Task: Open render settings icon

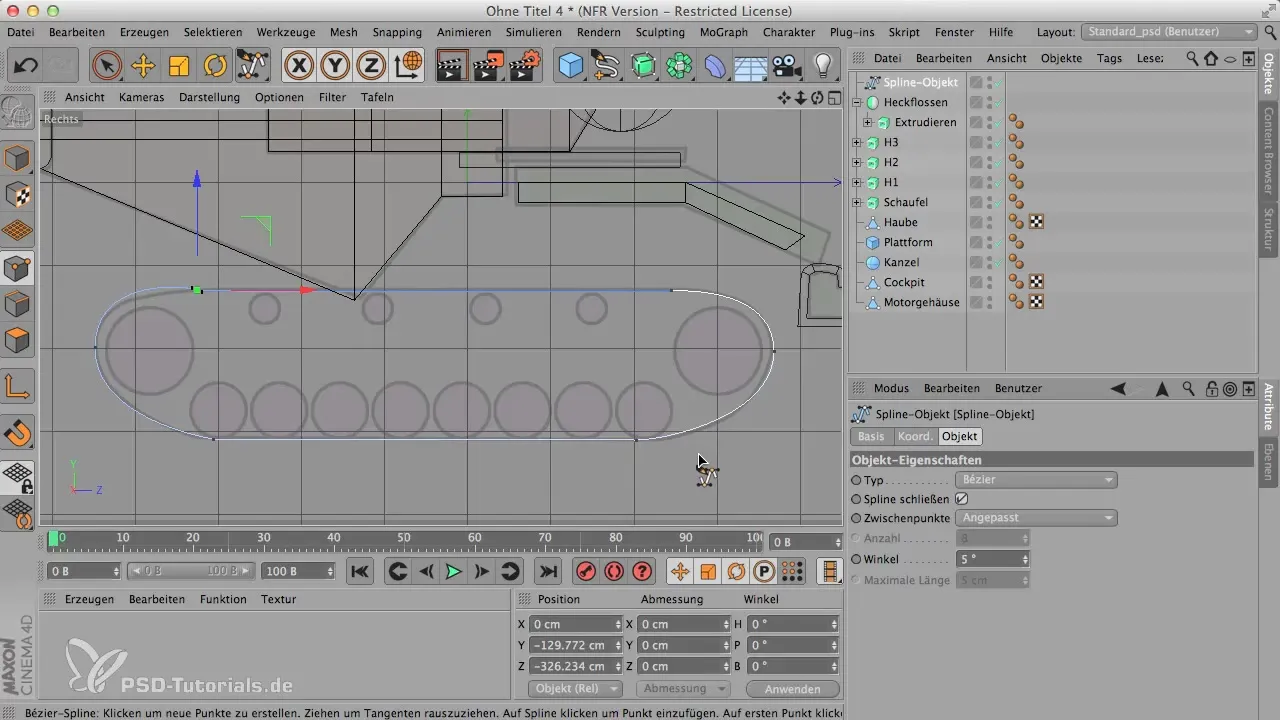Action: [x=525, y=67]
